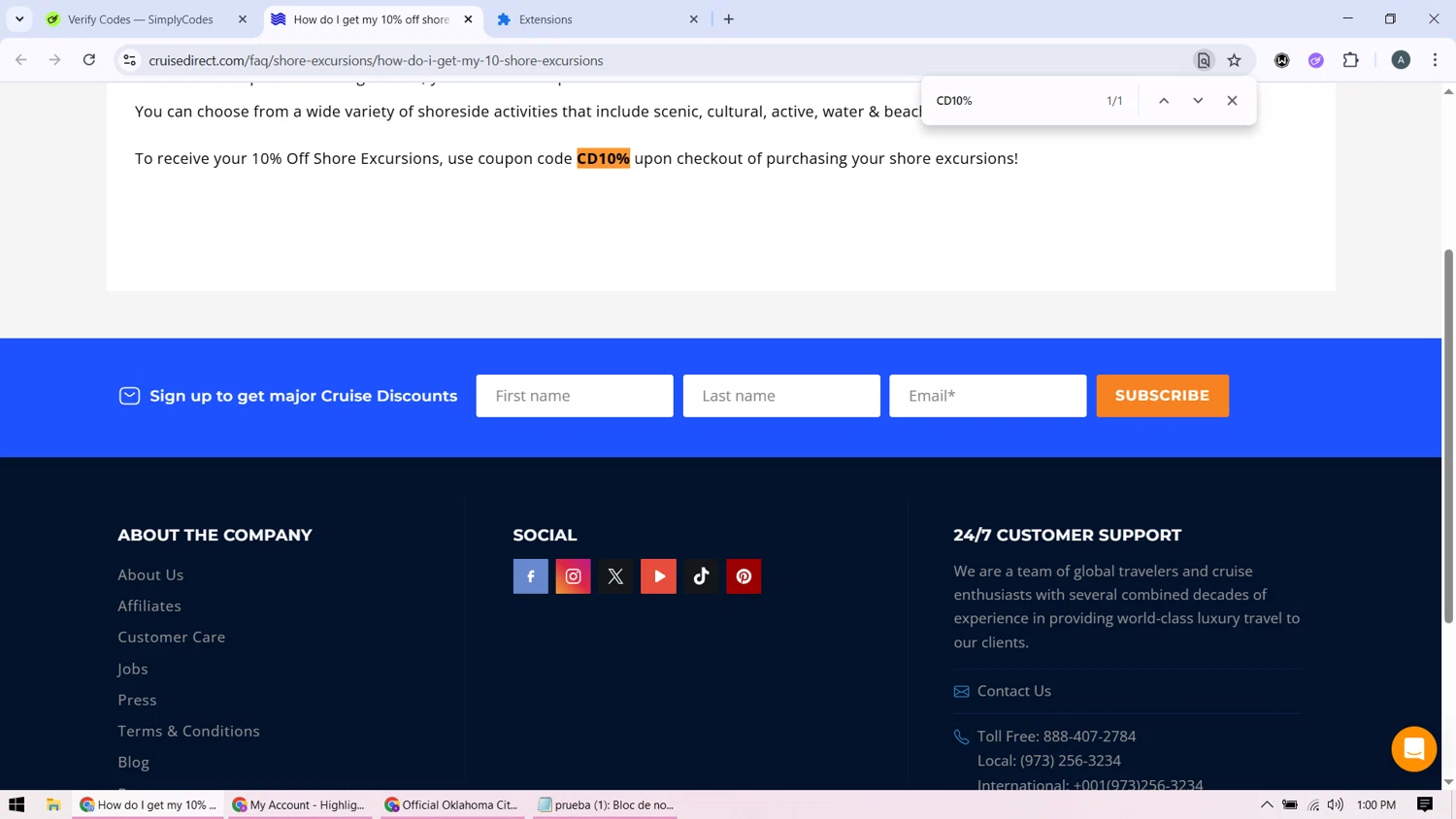Click the taskbar clock 1:00 PM
This screenshot has width=1456, height=819.
[1375, 804]
